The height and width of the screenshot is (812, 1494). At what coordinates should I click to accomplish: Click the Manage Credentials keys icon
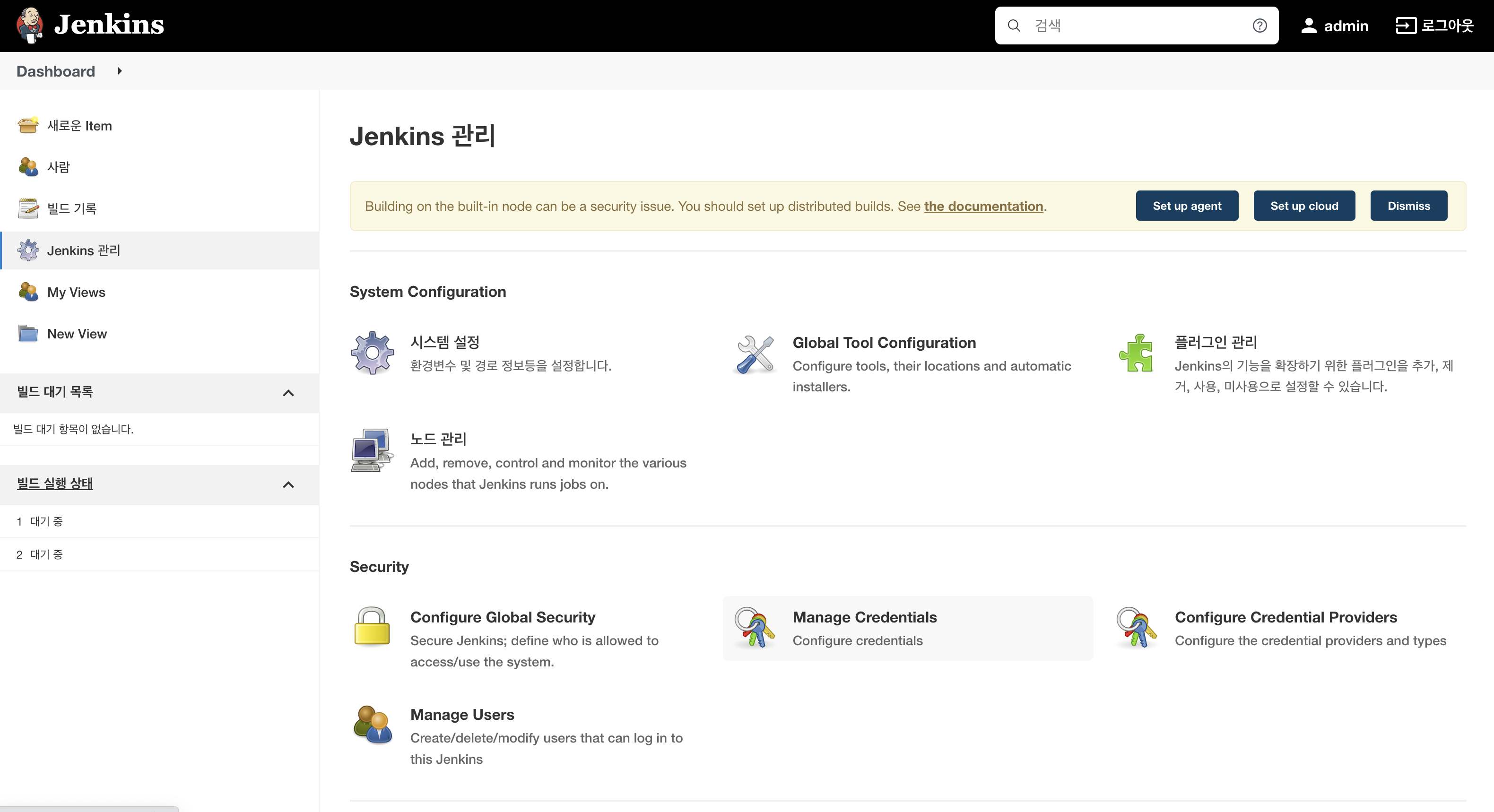coord(755,628)
